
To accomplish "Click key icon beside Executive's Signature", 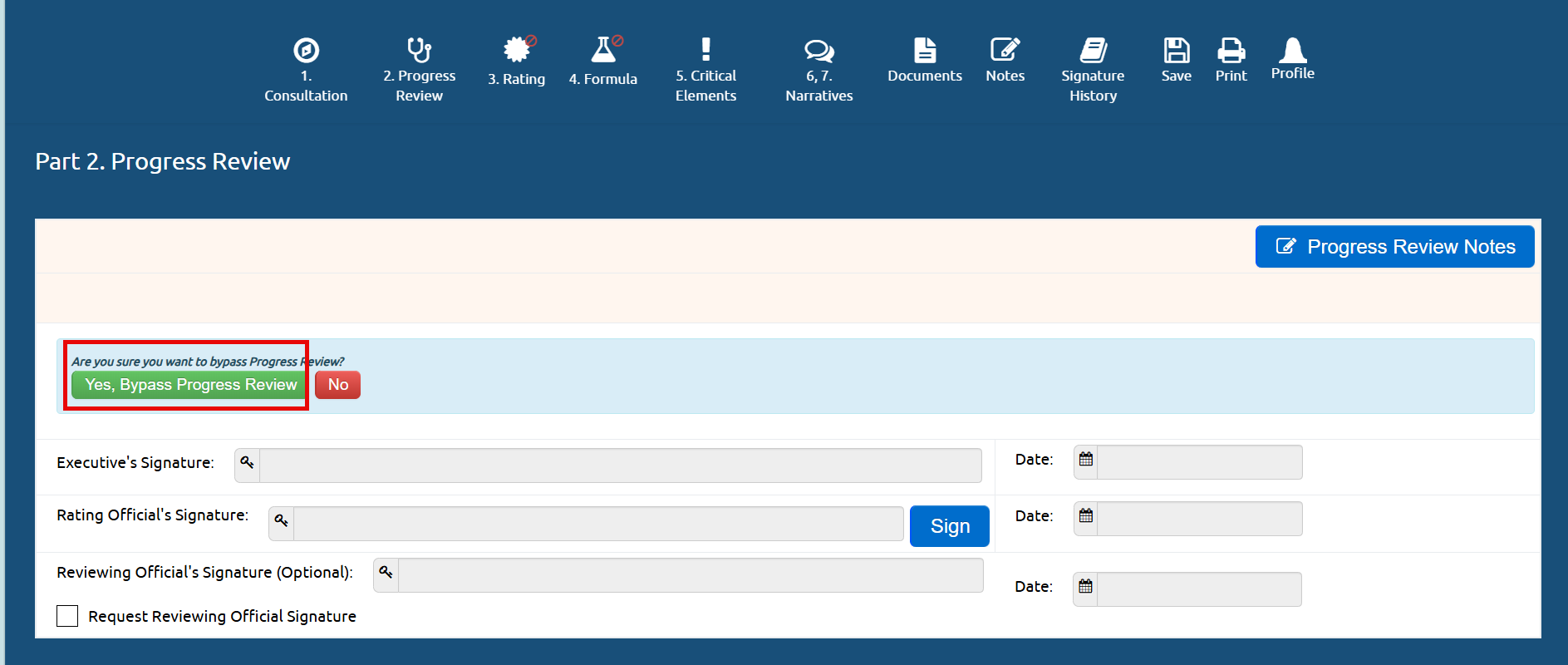I will (x=248, y=463).
